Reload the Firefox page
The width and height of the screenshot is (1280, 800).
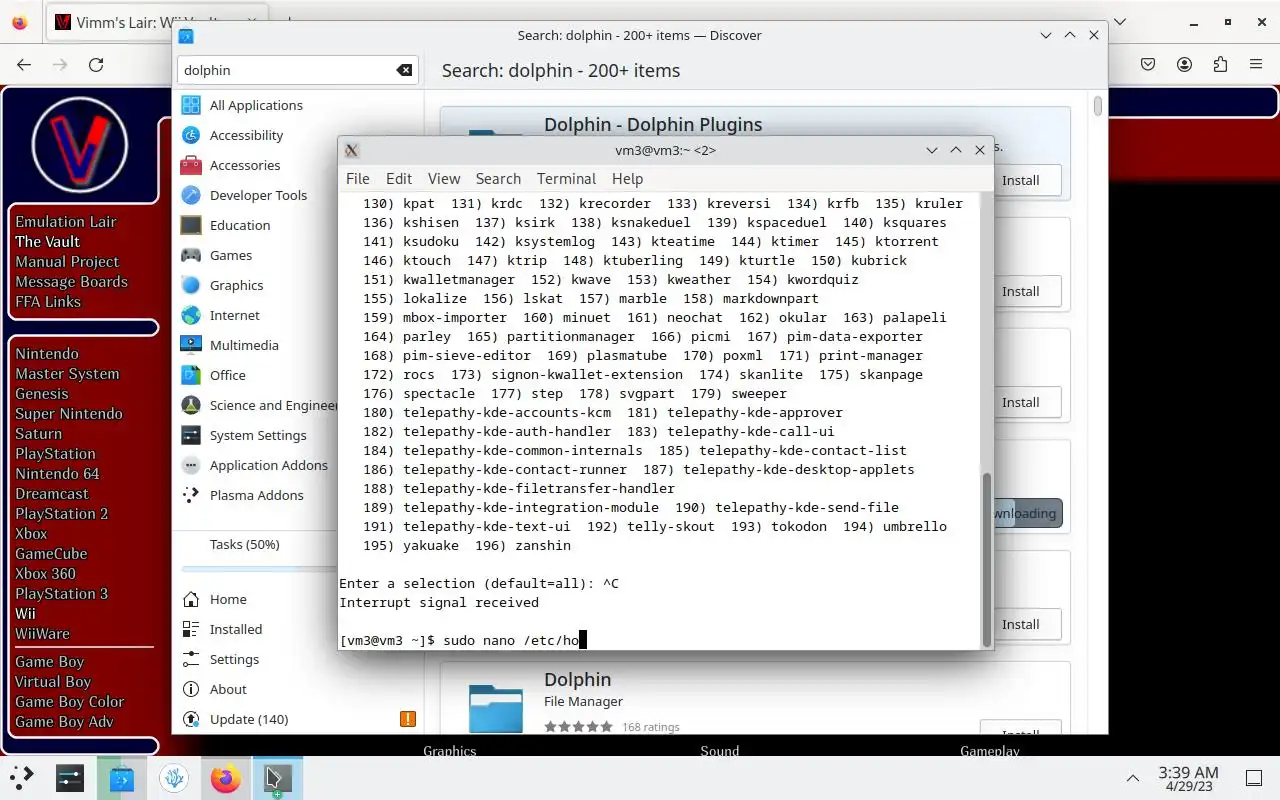[x=96, y=64]
